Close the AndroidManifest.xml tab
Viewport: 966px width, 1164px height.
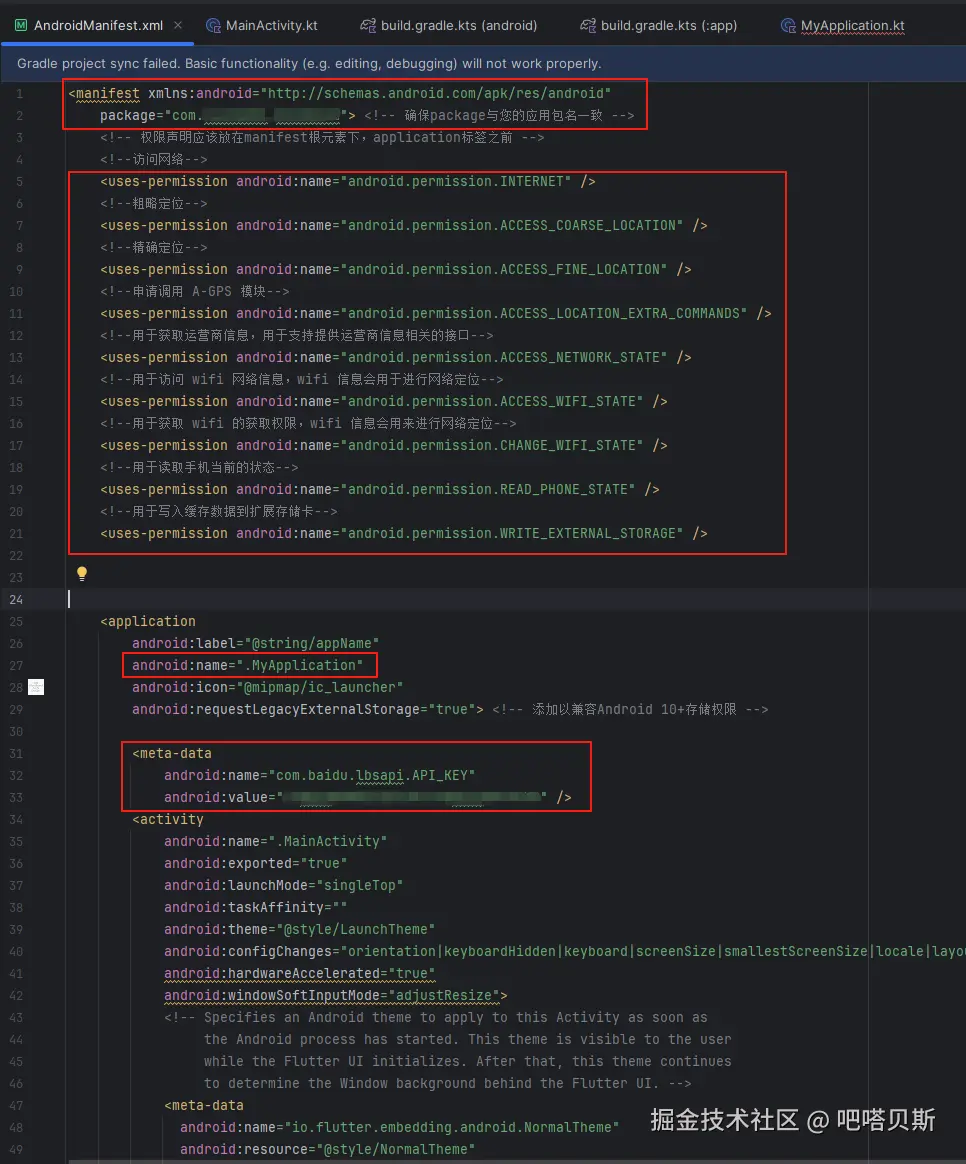[x=178, y=25]
